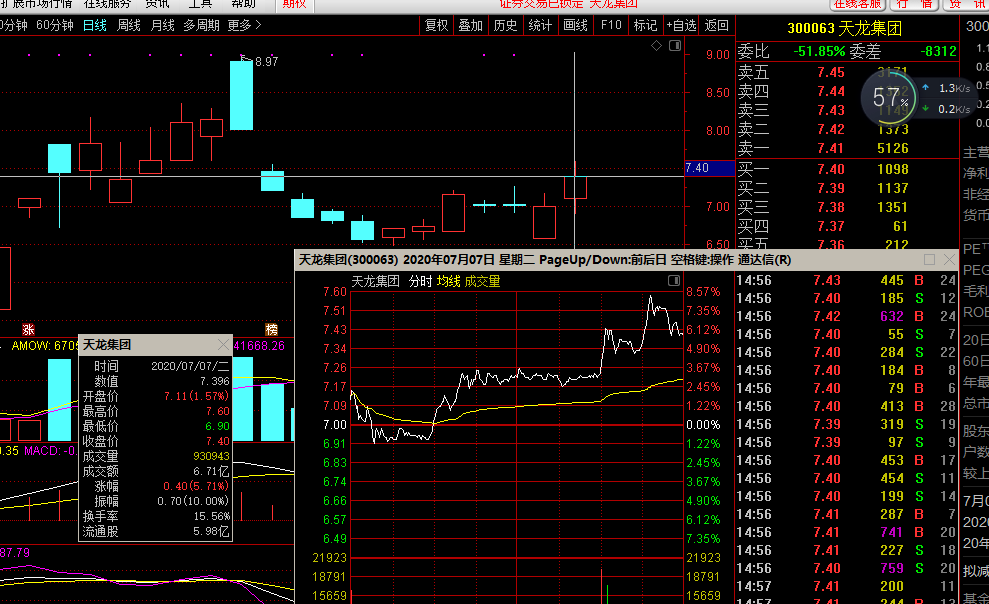The image size is (989, 604).
Task: Select the yellow 均线 label in the popup
Action: coord(448,281)
